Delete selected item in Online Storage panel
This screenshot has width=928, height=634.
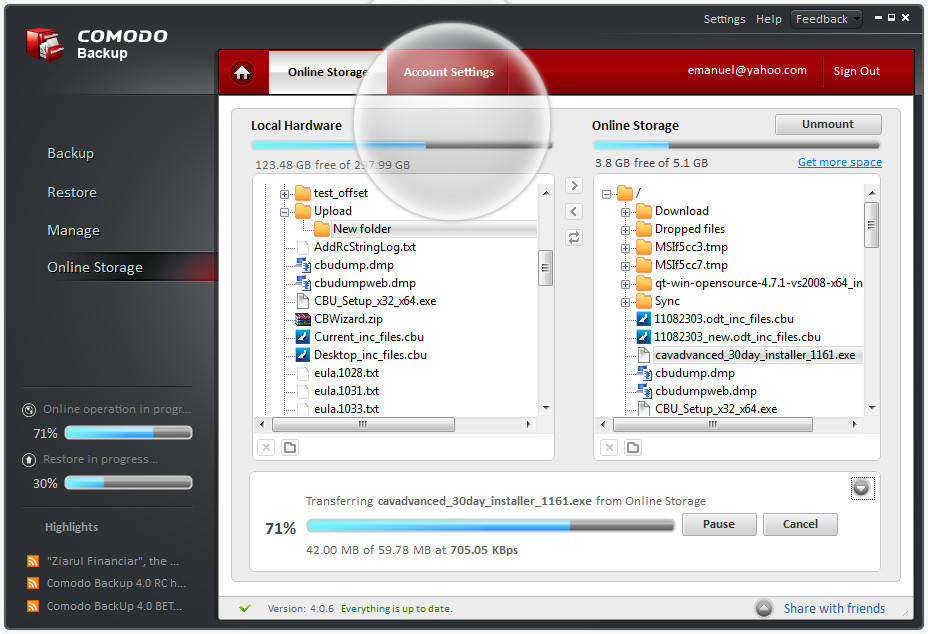pyautogui.click(x=609, y=448)
